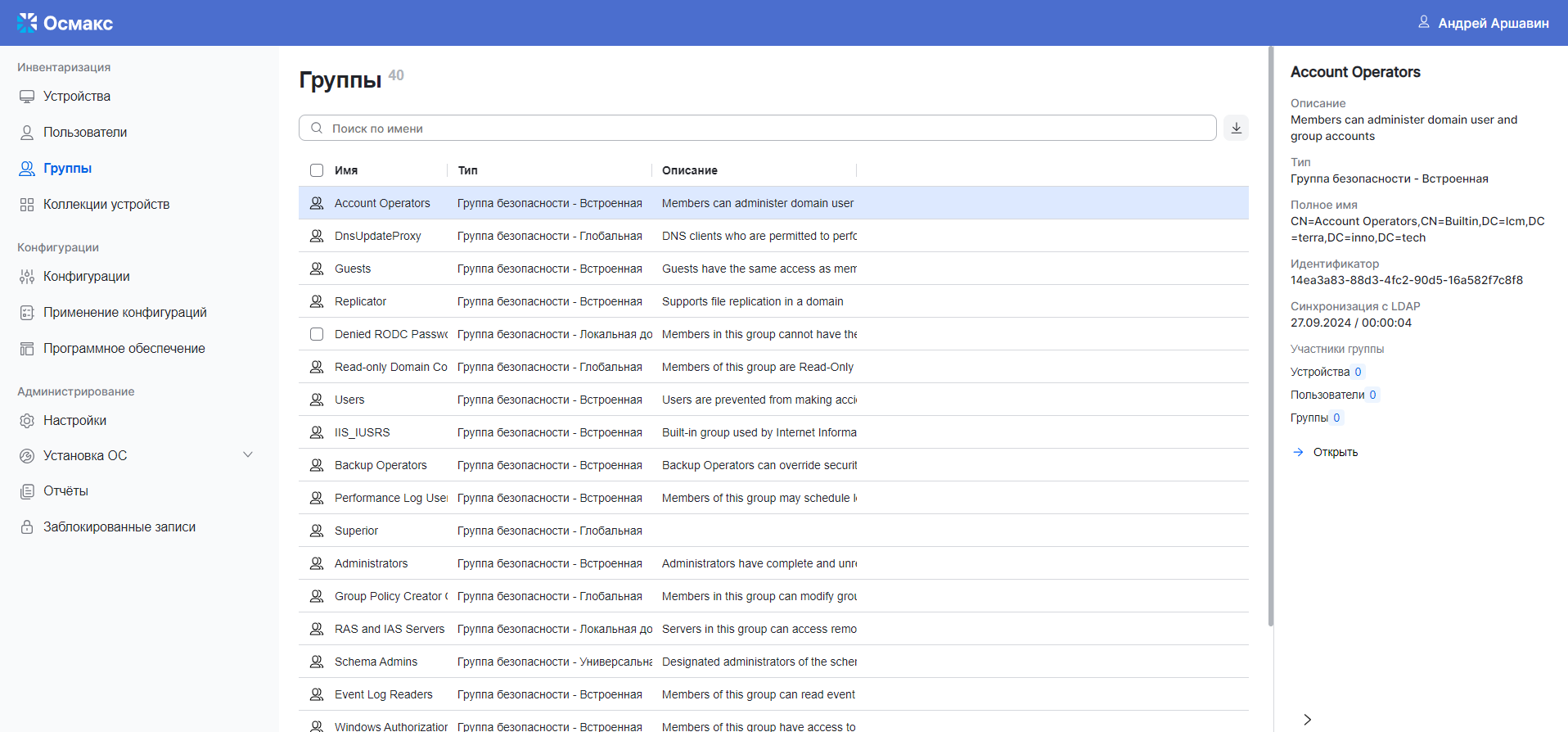This screenshot has width=1568, height=732.
Task: Open Заблокированные записи lock icon
Action: tap(27, 527)
